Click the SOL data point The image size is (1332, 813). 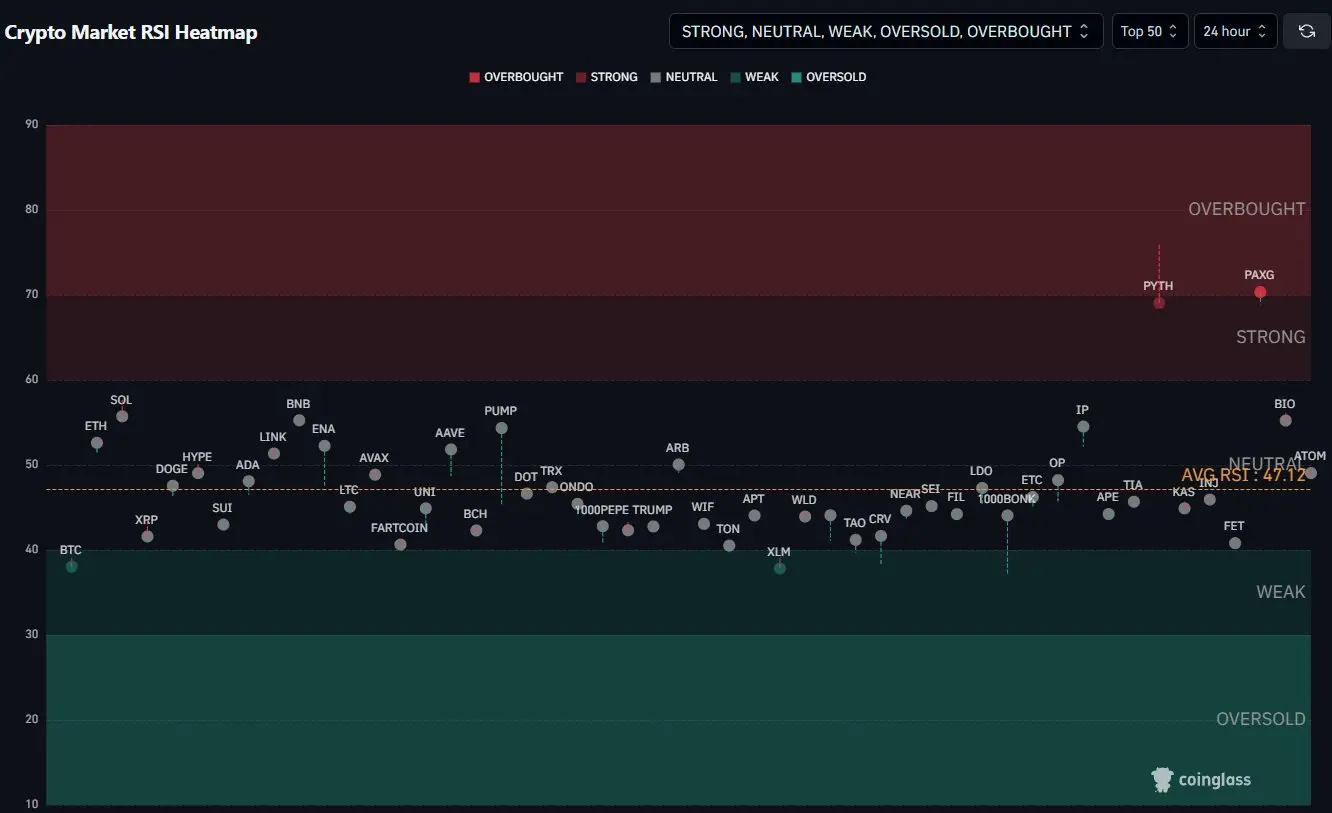pos(122,416)
